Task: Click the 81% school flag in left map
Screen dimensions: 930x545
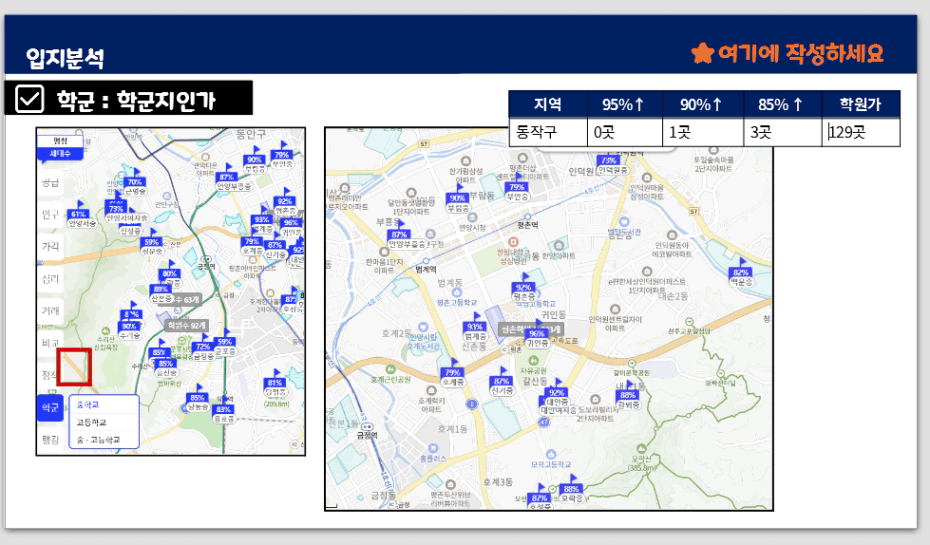Action: point(275,384)
